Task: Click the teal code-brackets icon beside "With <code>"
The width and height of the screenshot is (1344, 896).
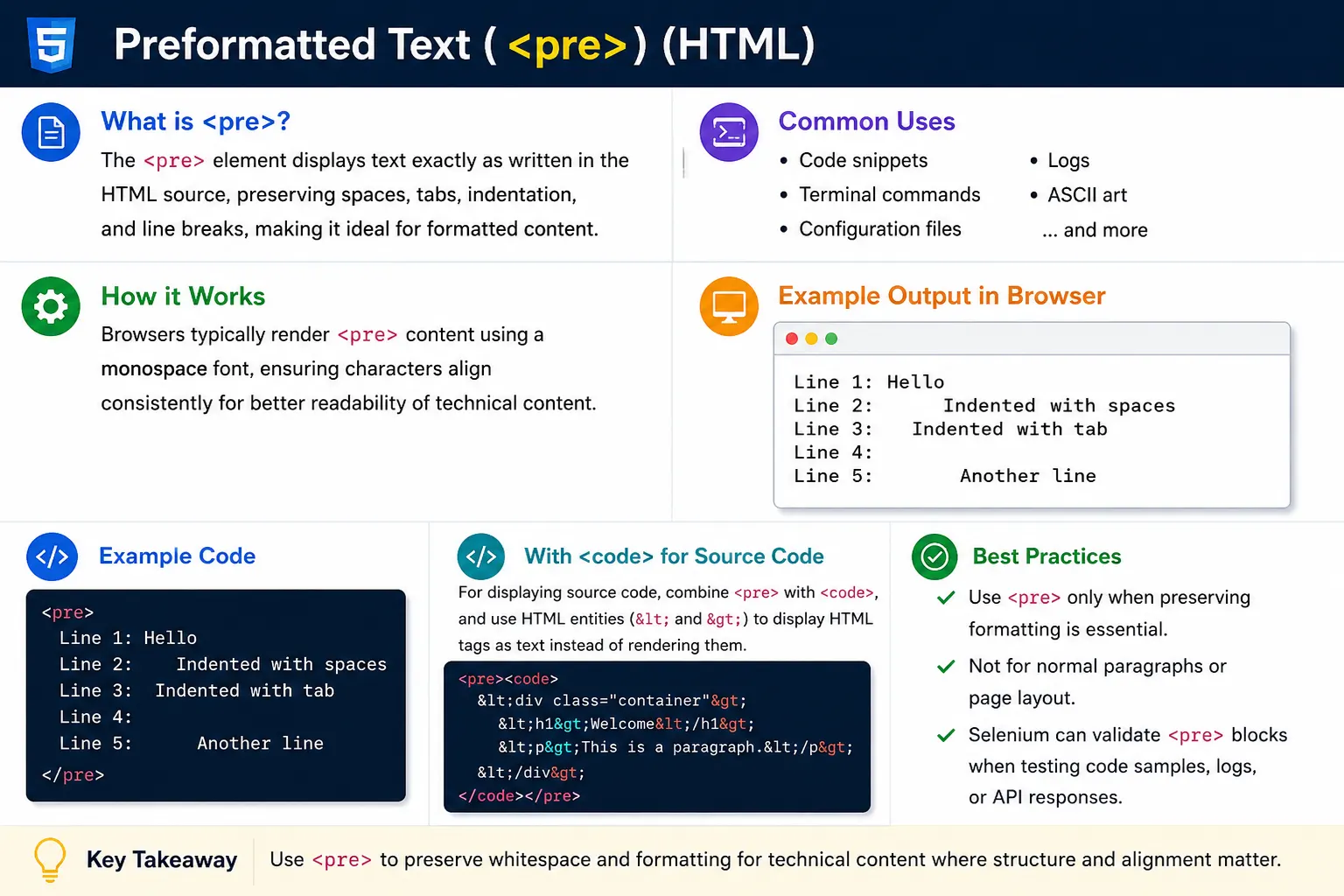Action: point(481,556)
